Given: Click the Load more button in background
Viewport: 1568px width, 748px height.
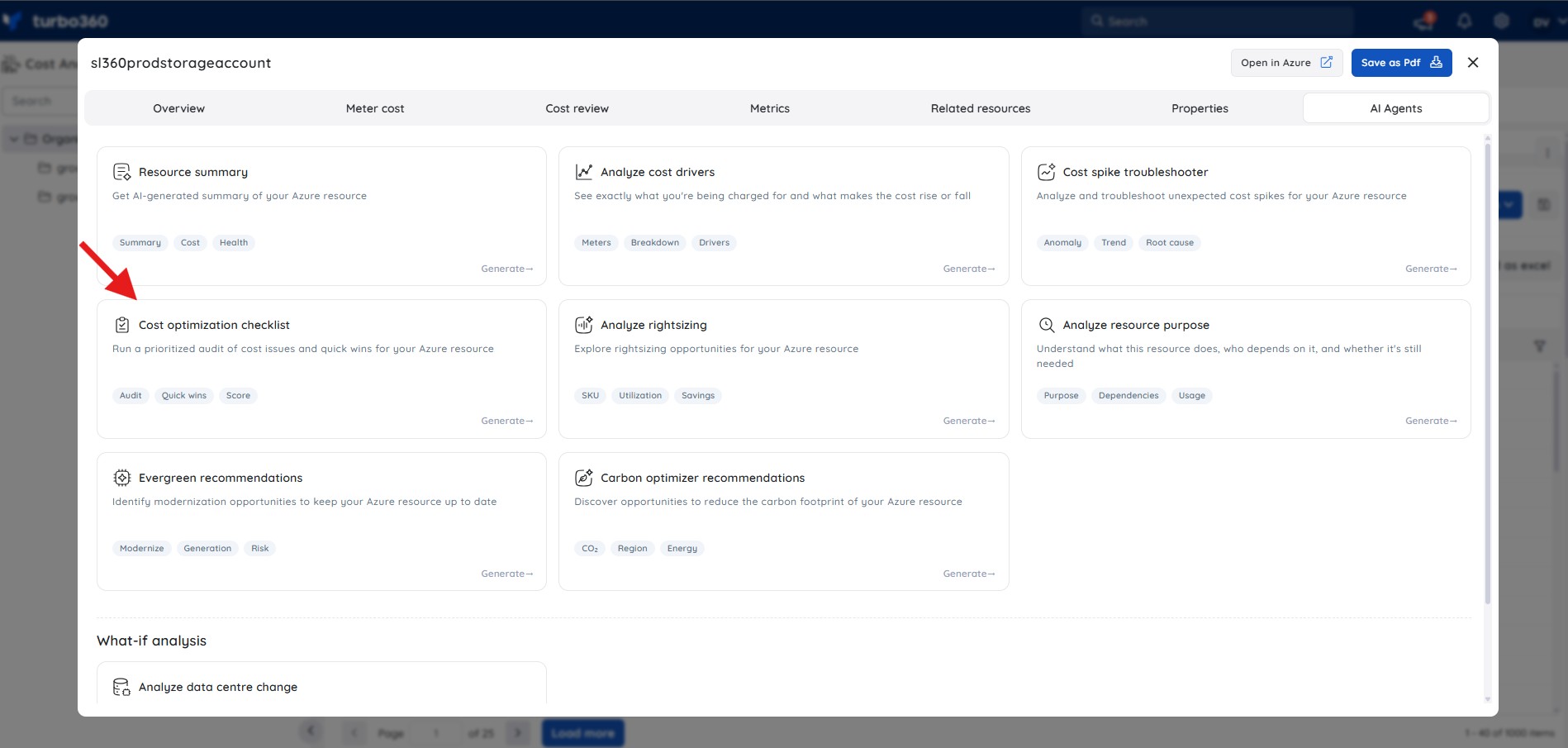Looking at the screenshot, I should coord(583,733).
